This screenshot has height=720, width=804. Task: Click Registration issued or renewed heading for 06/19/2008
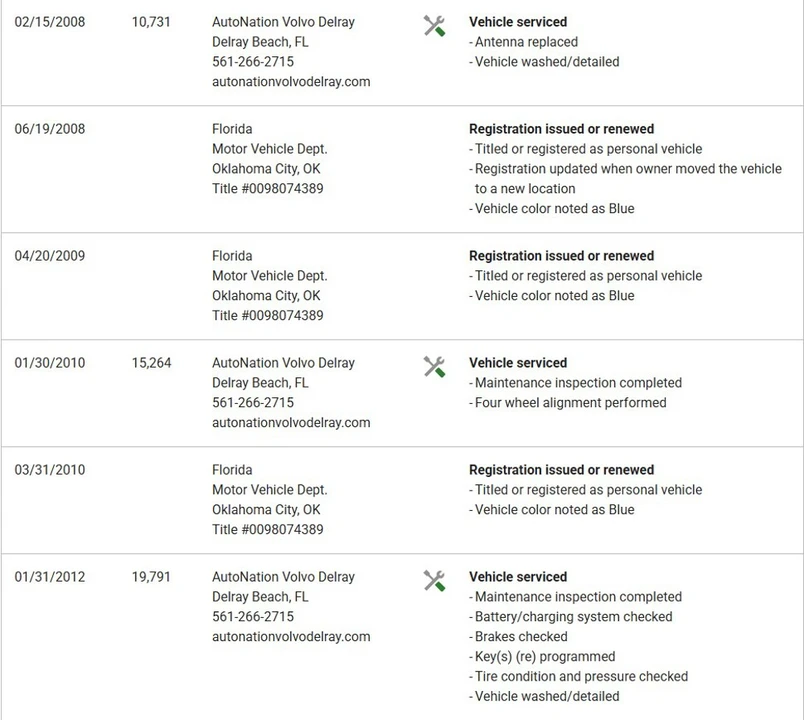click(x=561, y=129)
